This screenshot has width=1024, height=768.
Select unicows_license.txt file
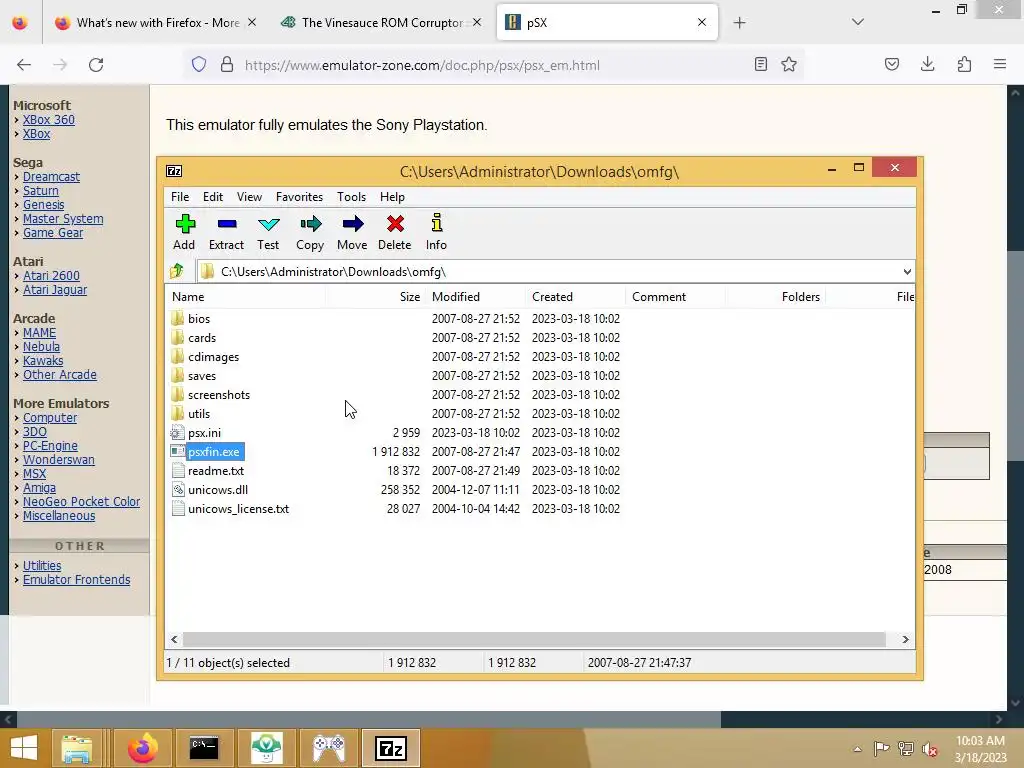[238, 508]
